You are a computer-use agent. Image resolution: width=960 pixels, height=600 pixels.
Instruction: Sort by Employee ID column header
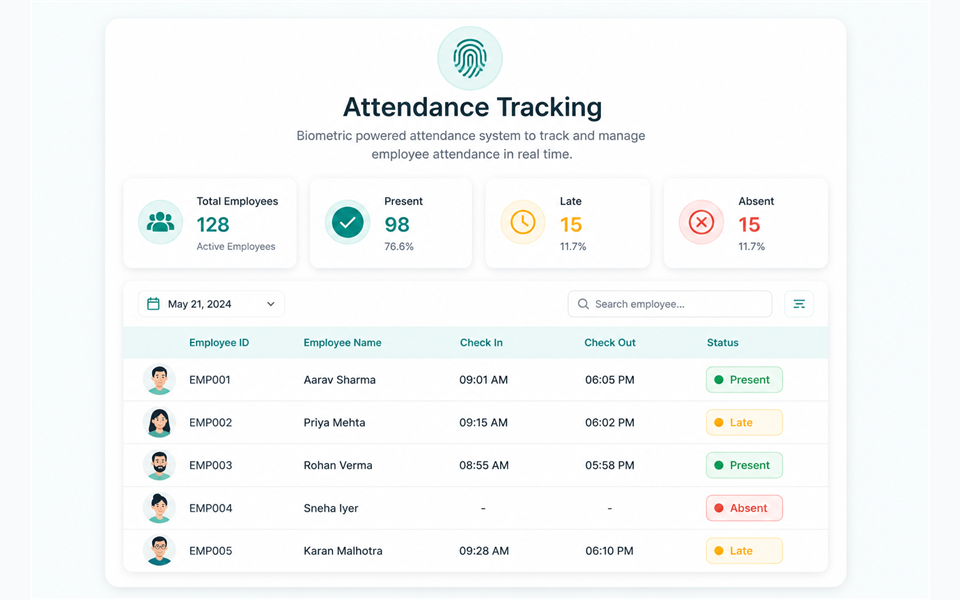(219, 343)
